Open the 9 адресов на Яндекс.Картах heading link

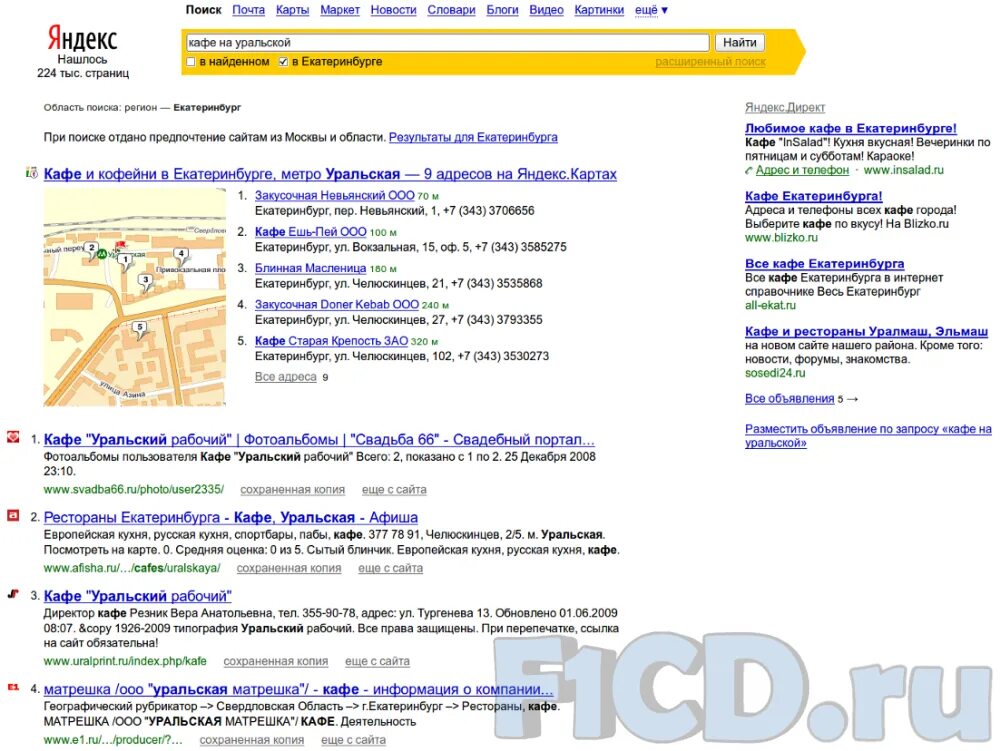tap(330, 174)
